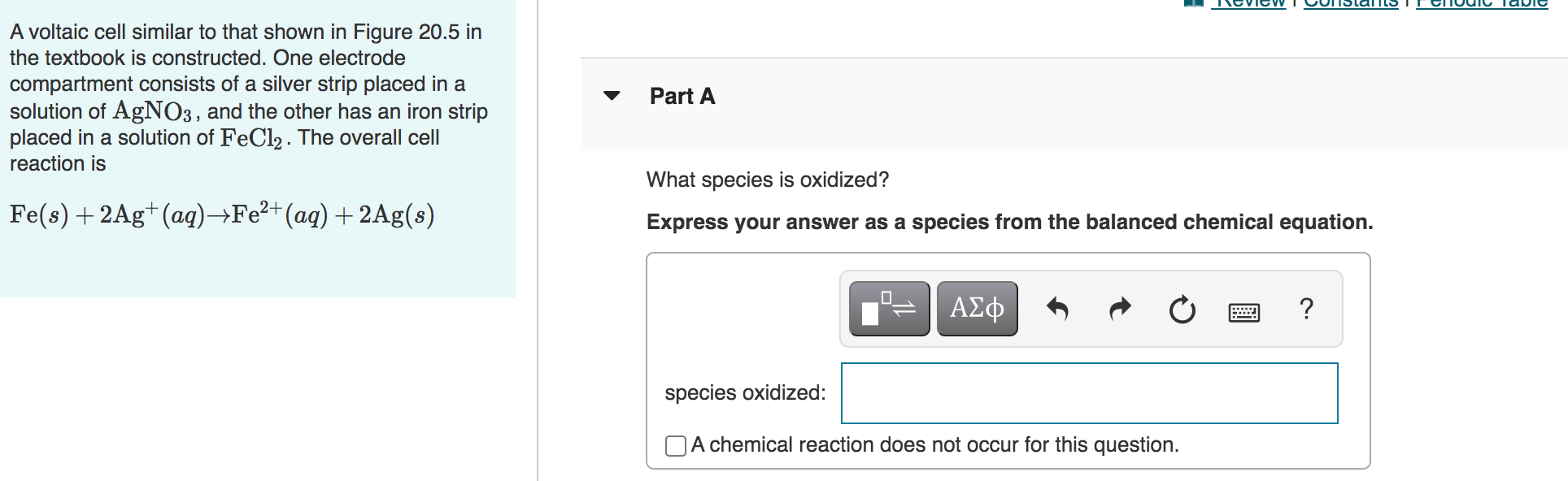
Task: Click the Part A header label
Action: pyautogui.click(x=682, y=96)
